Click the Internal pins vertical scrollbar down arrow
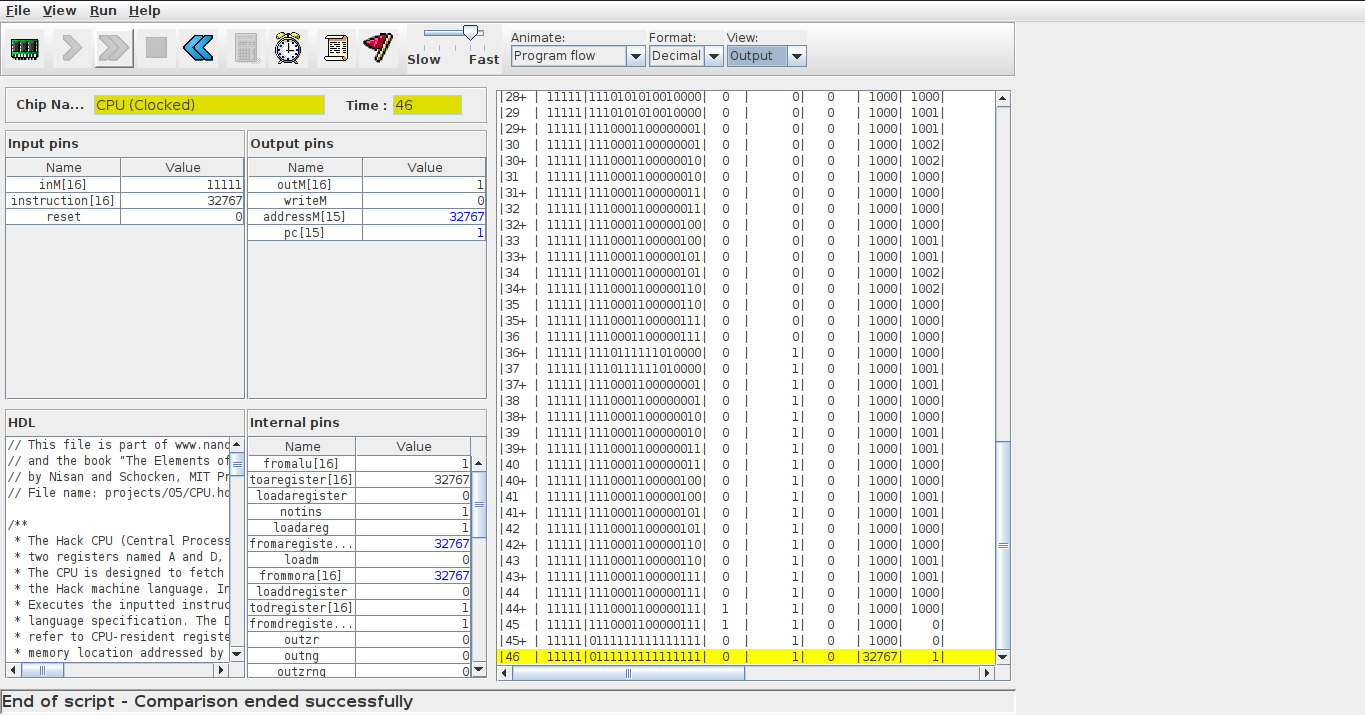Viewport: 1365px width, 715px height. (x=479, y=670)
